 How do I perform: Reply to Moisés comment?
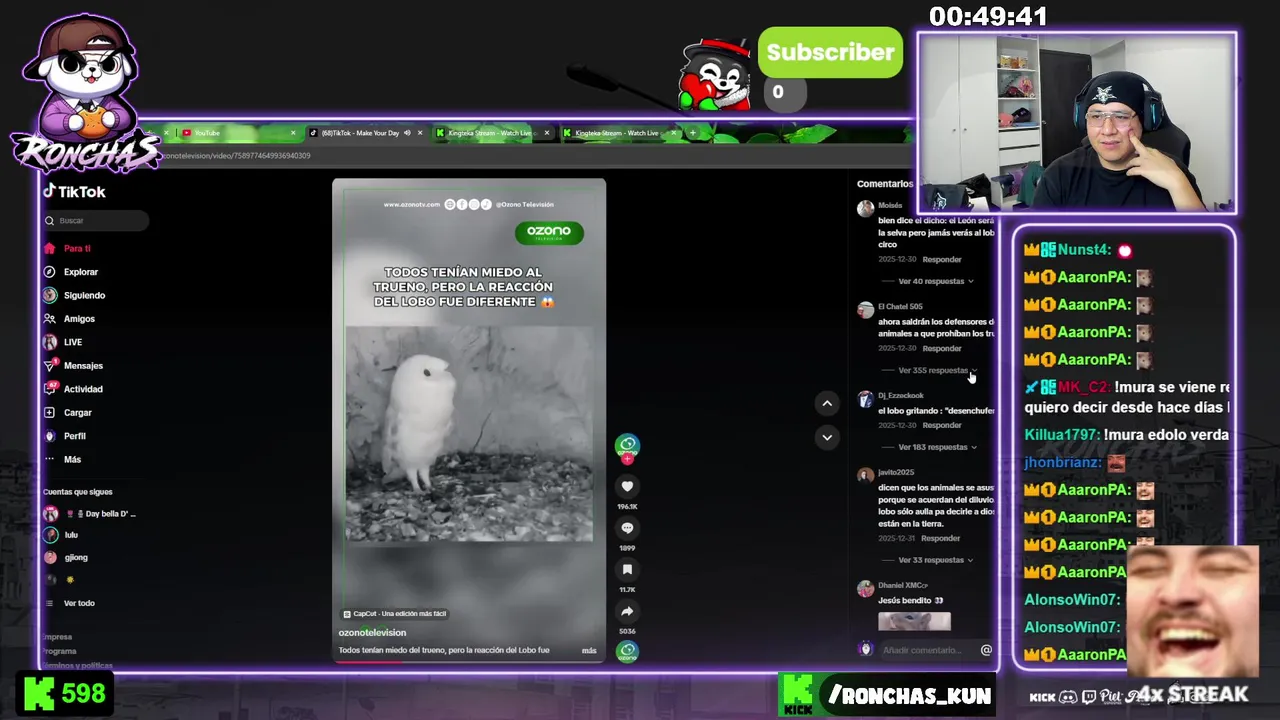click(x=941, y=259)
